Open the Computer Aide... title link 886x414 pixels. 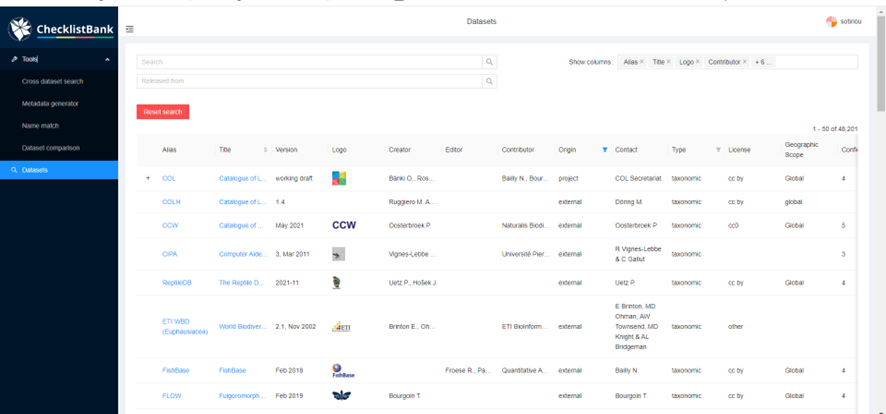tap(244, 254)
